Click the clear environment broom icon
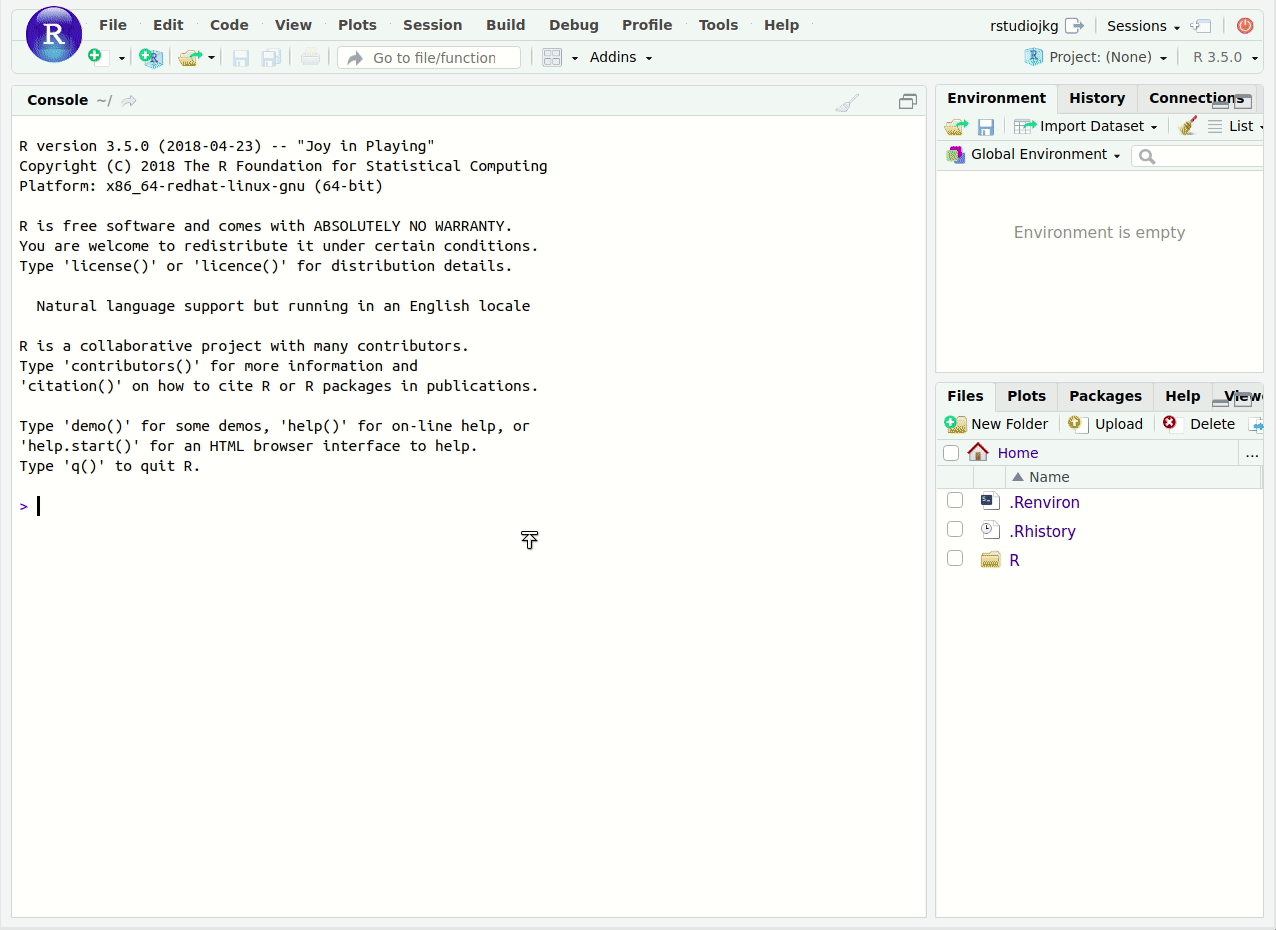 1188,126
